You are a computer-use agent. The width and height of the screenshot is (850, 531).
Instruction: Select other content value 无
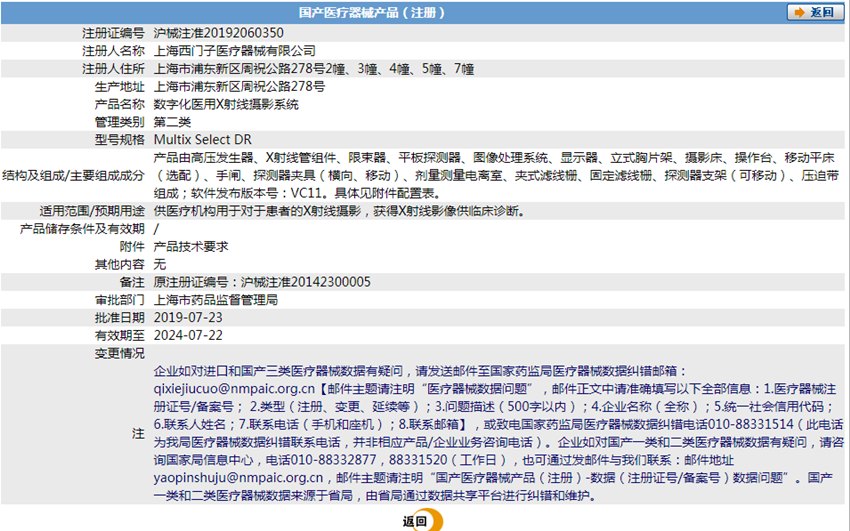[x=159, y=264]
